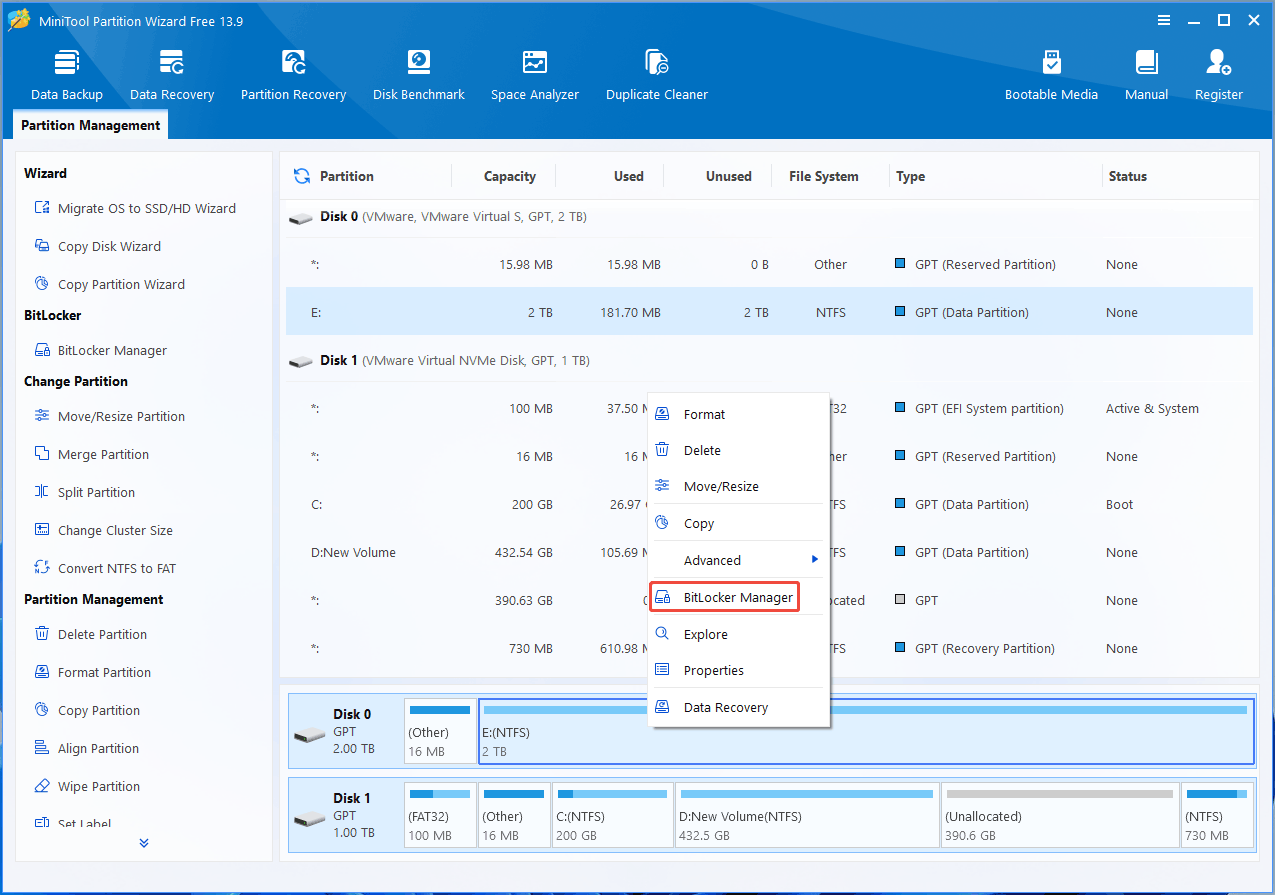Screen dimensions: 1275x895
Task: Sort by Capacity column header
Action: [x=509, y=176]
